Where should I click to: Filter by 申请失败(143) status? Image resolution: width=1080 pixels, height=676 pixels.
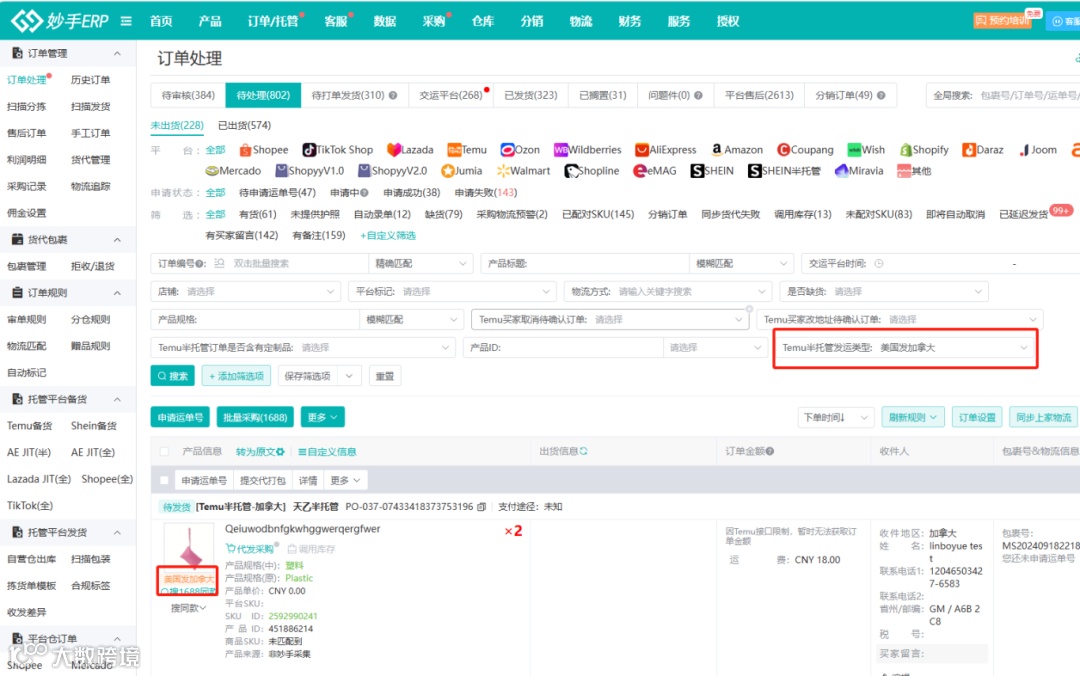[486, 192]
